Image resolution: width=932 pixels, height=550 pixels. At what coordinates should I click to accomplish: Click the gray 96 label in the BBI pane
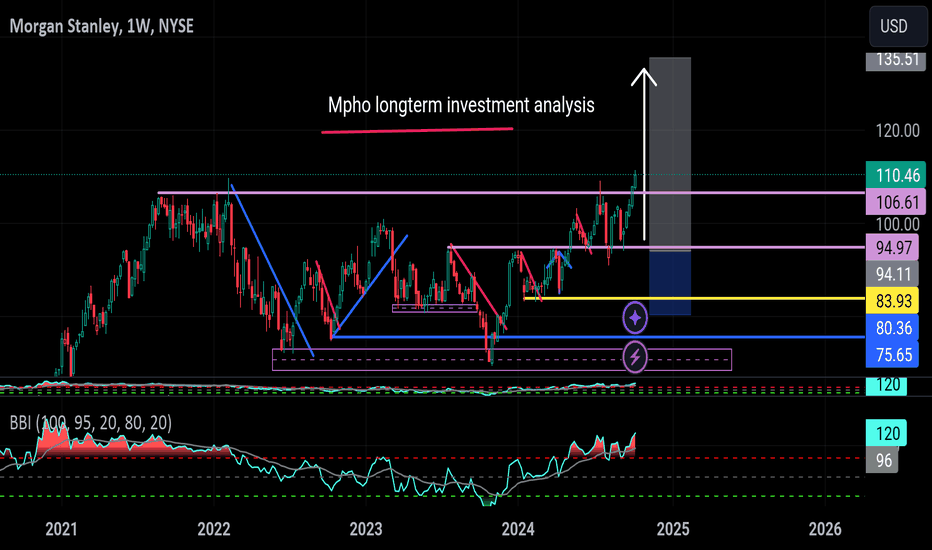[x=883, y=460]
